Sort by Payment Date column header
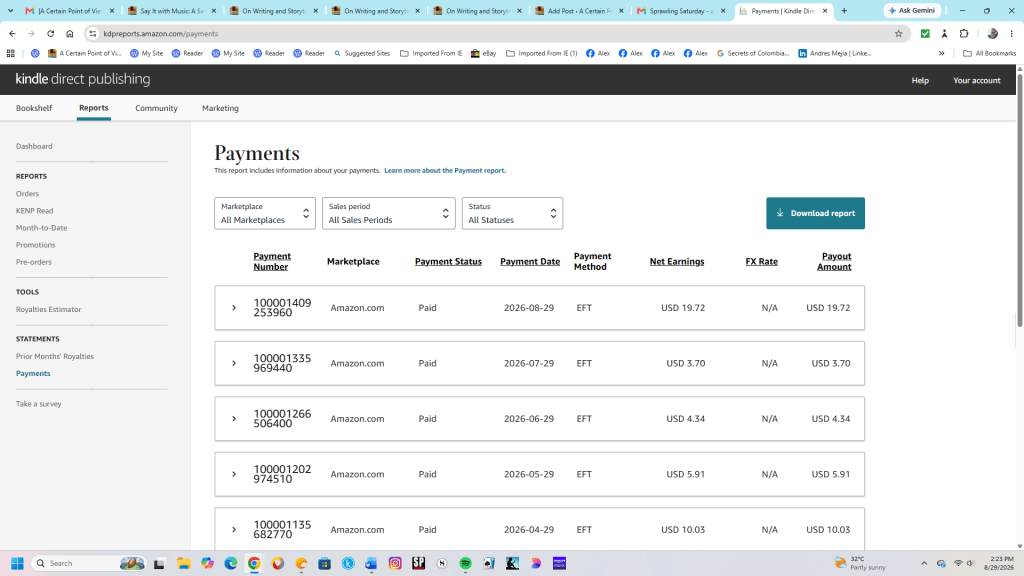The width and height of the screenshot is (1024, 576). point(530,261)
